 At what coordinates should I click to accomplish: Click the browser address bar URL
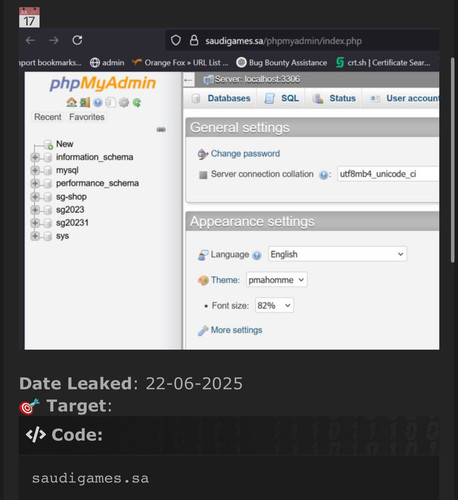[x=283, y=41]
